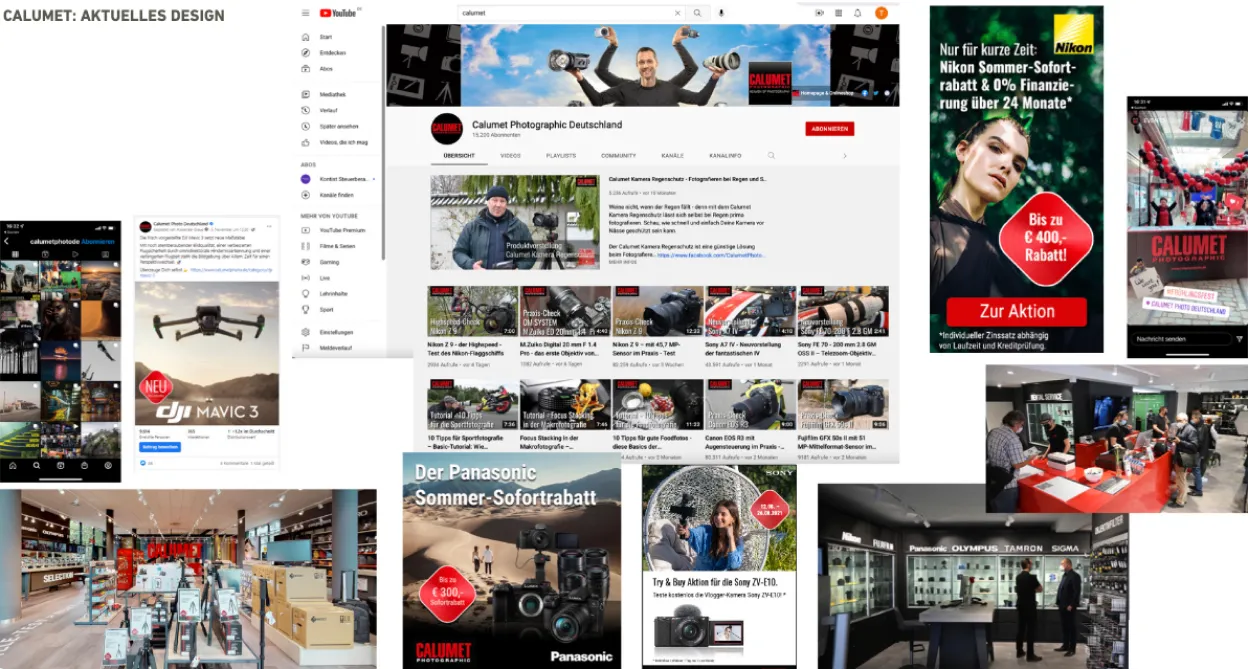Click Abonnieren link on Instagram profile
The image size is (1248, 670).
(x=99, y=242)
